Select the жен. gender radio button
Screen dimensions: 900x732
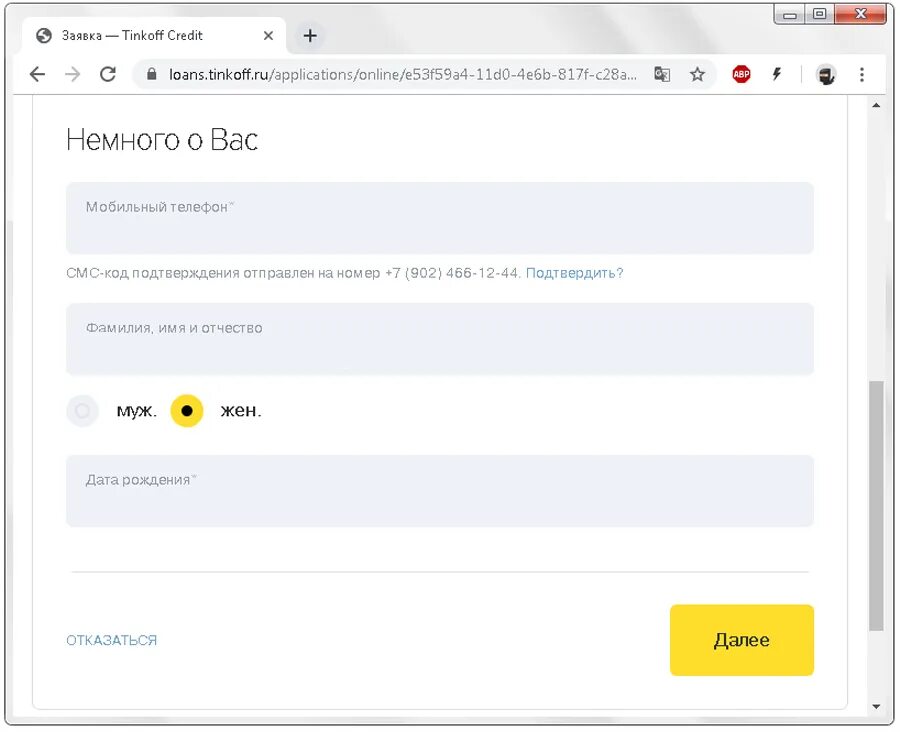pyautogui.click(x=187, y=411)
